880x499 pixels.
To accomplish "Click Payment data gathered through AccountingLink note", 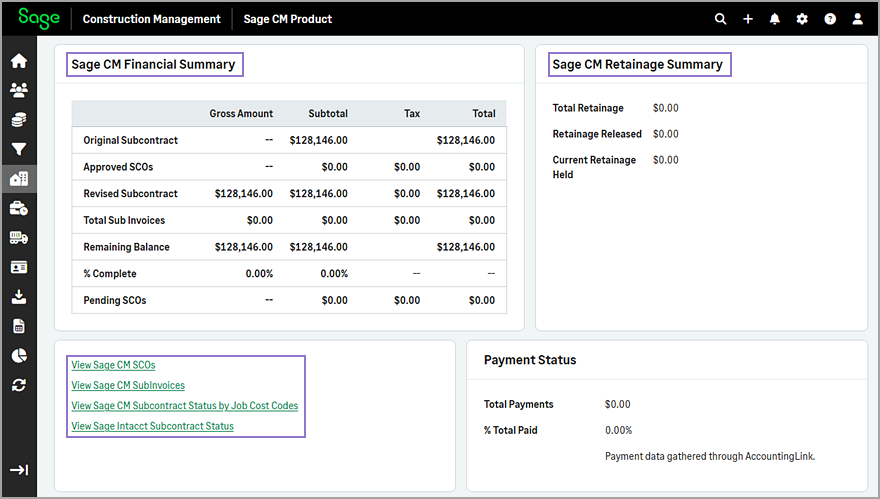I will (710, 456).
